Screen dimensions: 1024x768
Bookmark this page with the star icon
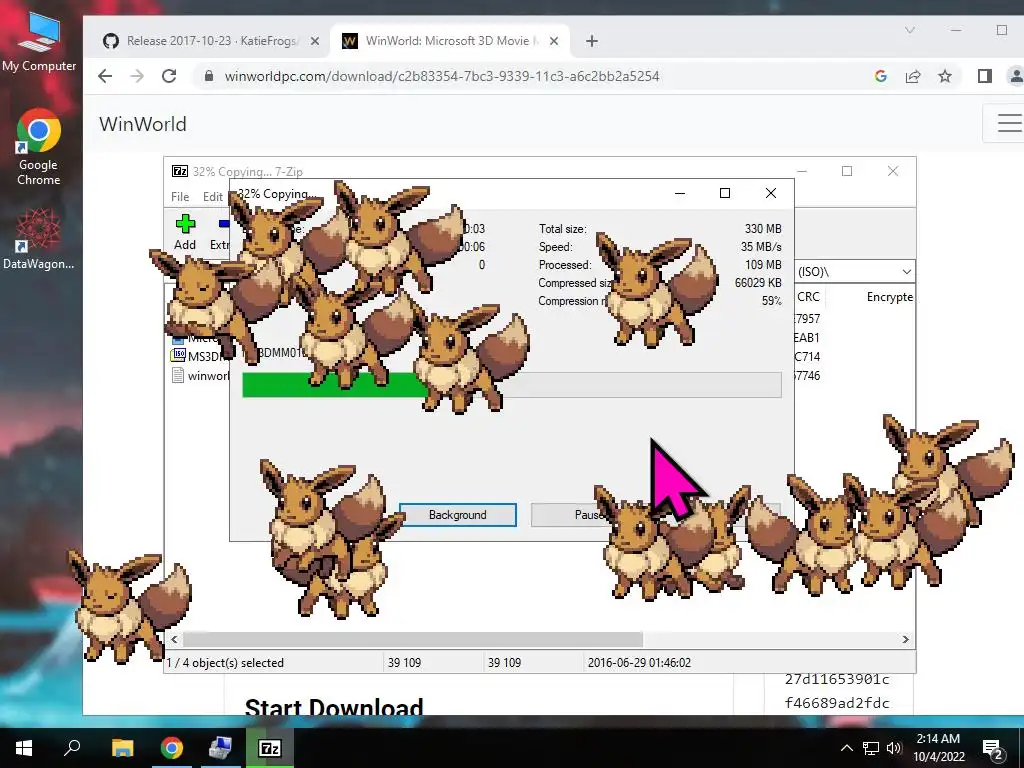point(945,76)
